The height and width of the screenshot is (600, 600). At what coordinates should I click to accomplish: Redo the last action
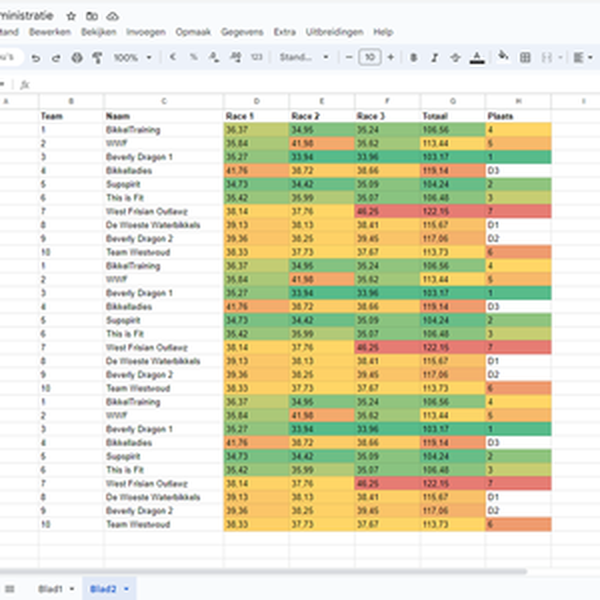pyautogui.click(x=56, y=58)
